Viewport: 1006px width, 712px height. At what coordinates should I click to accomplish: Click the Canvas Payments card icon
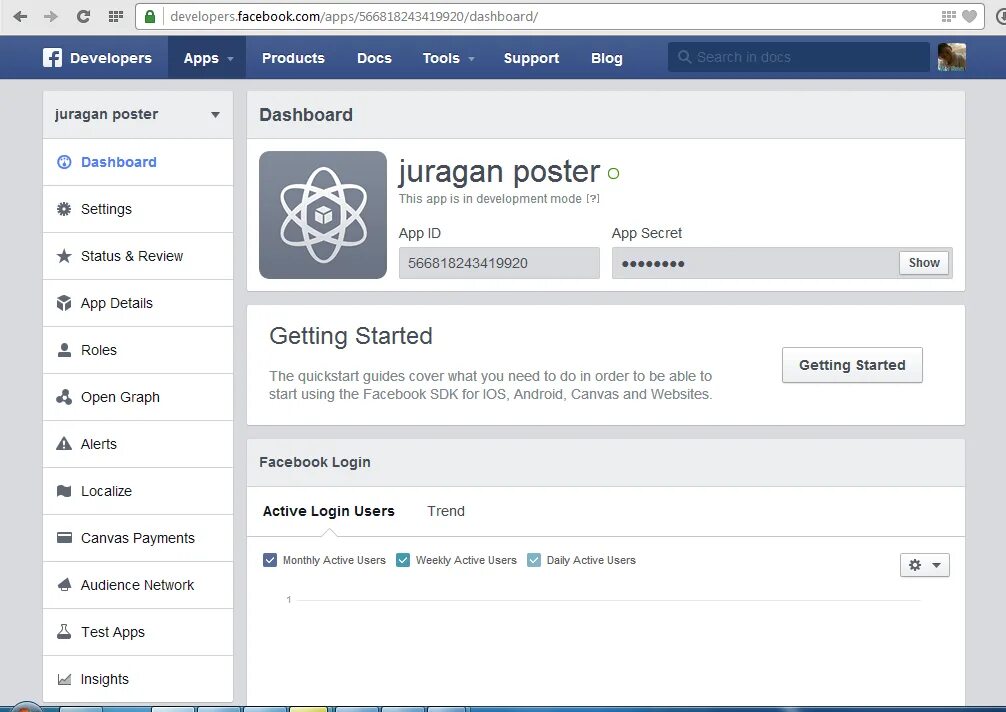click(64, 538)
